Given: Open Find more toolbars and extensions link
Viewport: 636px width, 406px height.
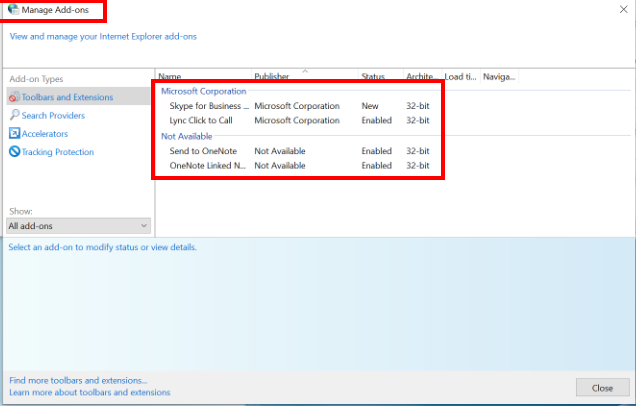Looking at the screenshot, I should point(78,381).
